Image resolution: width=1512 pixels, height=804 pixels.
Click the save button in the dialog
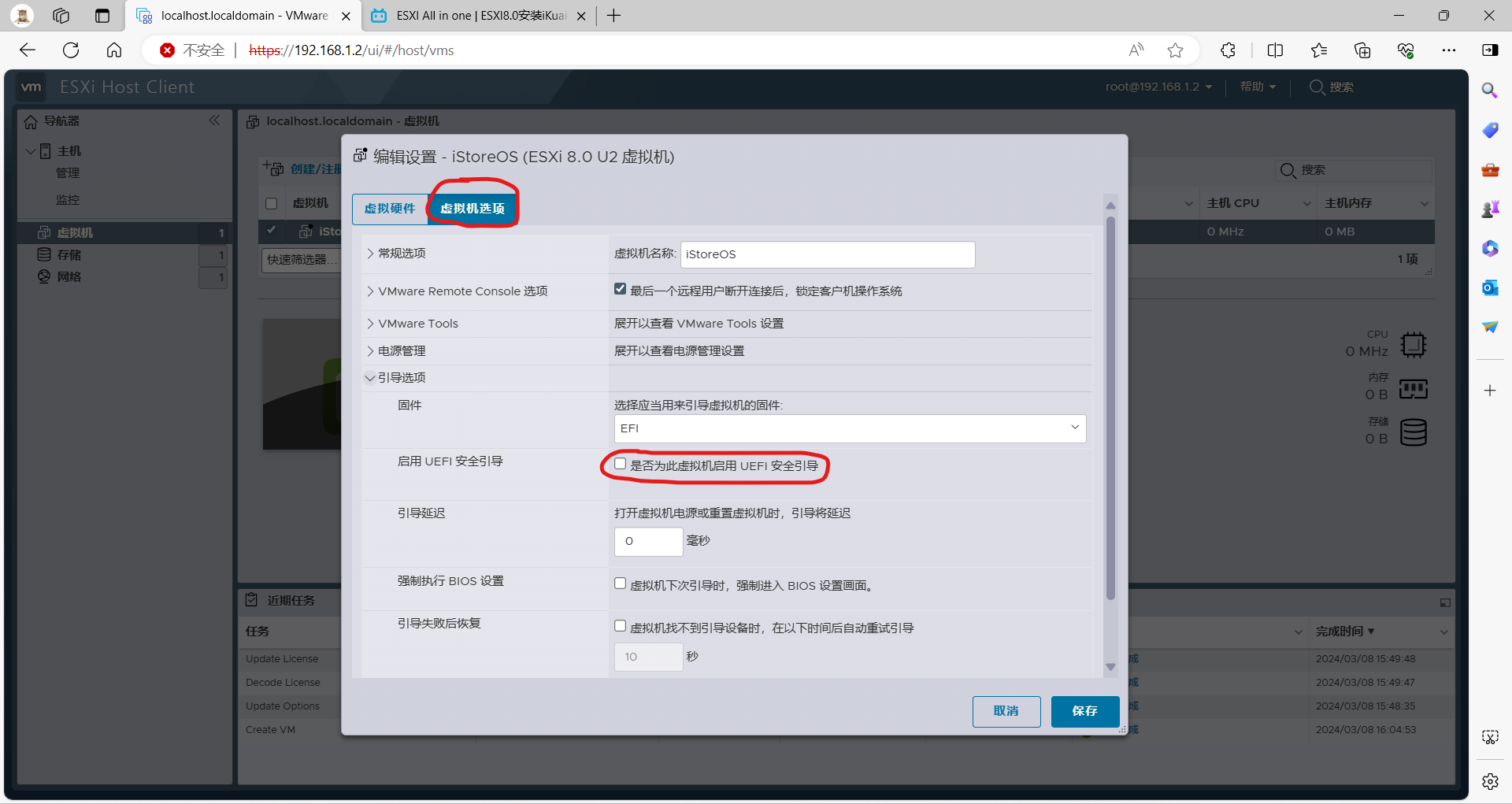[x=1084, y=711]
